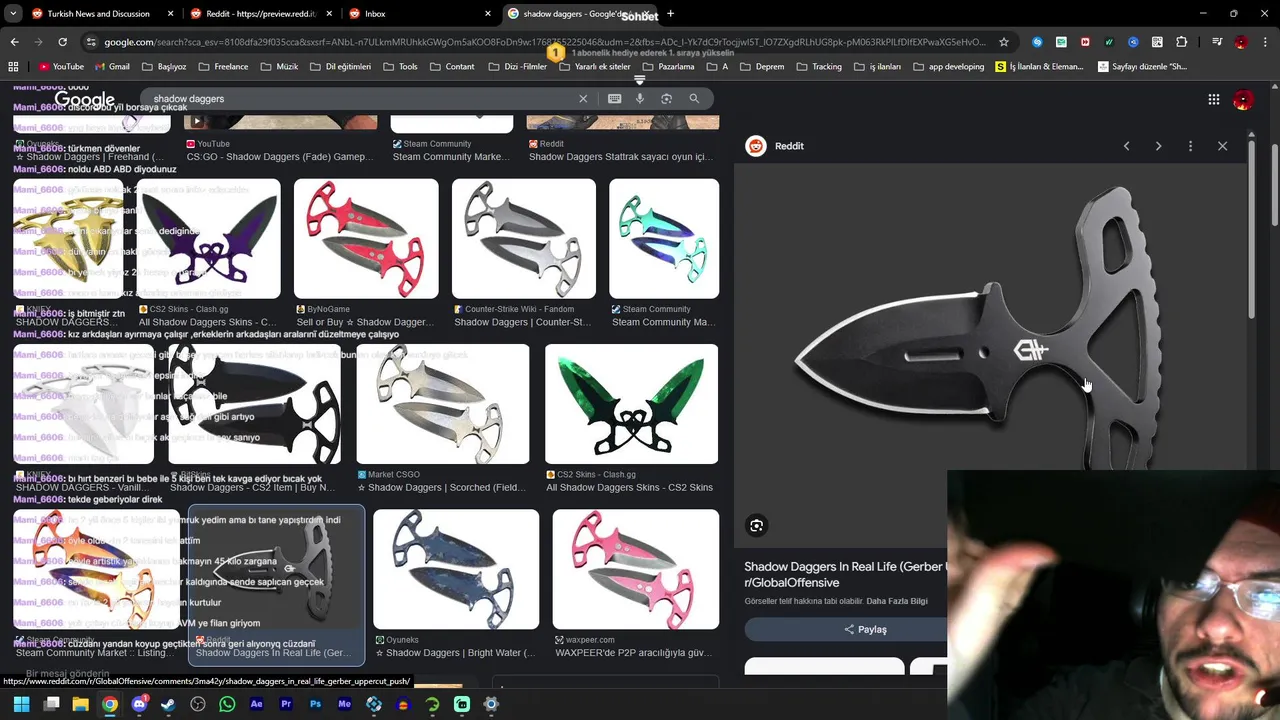The height and width of the screenshot is (720, 1280).
Task: Open the Counter-Strike Wiki Fandom daggers thumbnail
Action: 524,239
